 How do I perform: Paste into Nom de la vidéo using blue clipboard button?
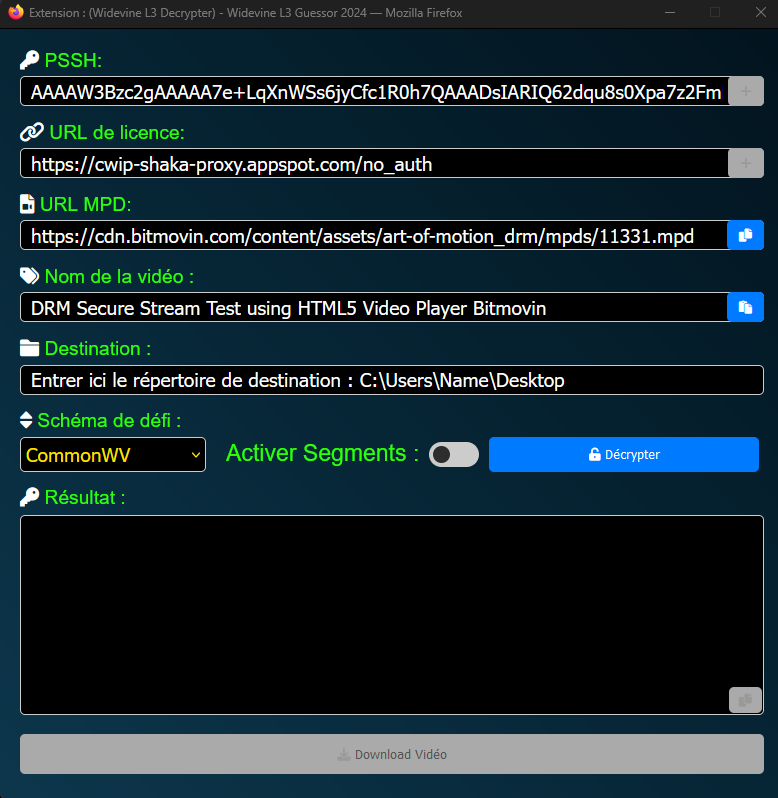745,307
